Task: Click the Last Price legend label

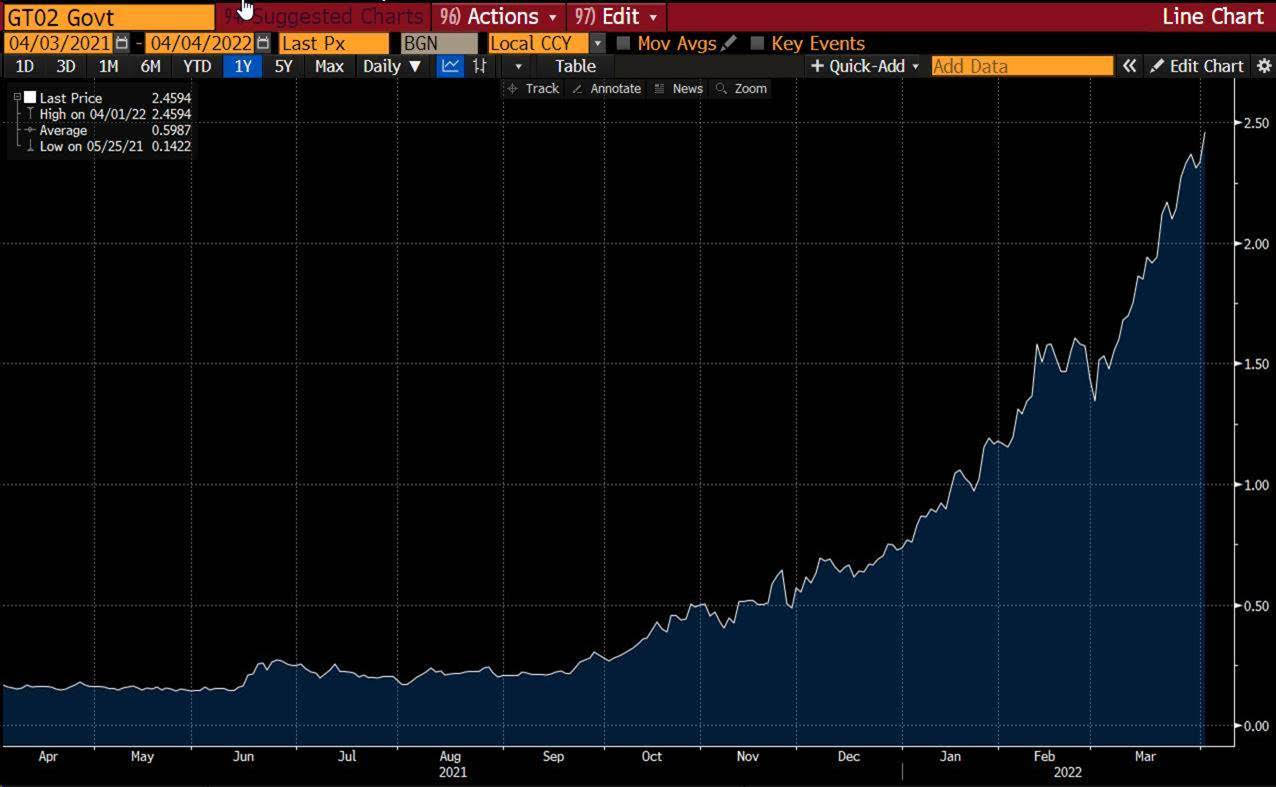Action: pyautogui.click(x=70, y=98)
